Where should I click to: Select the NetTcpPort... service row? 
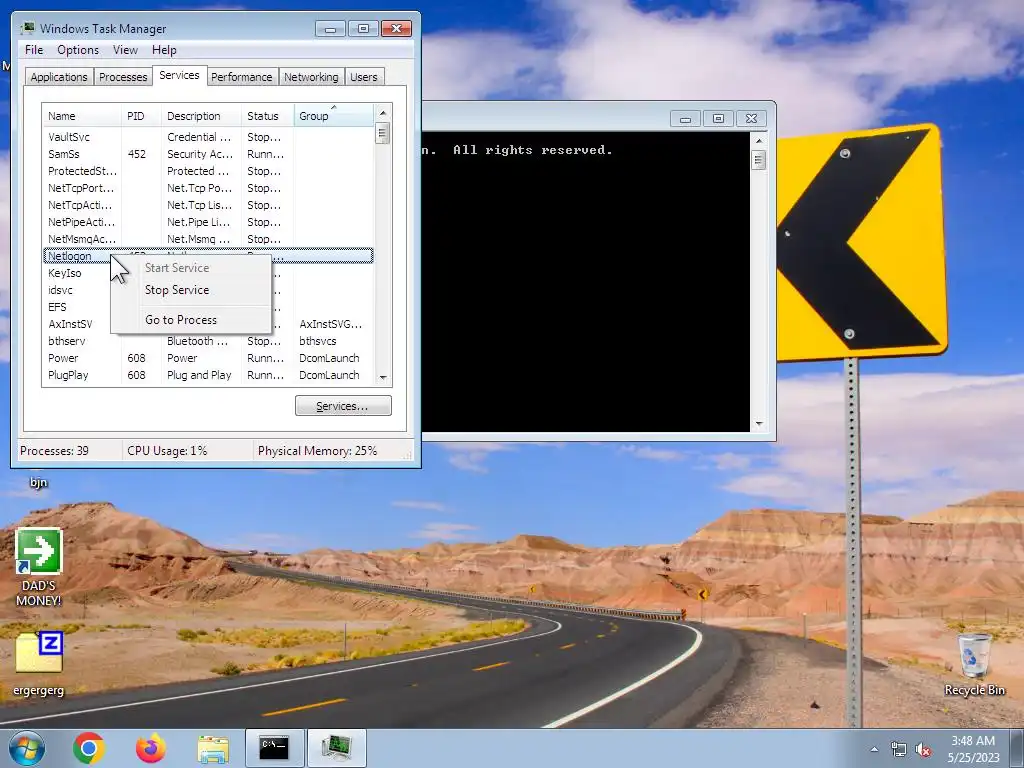click(208, 188)
